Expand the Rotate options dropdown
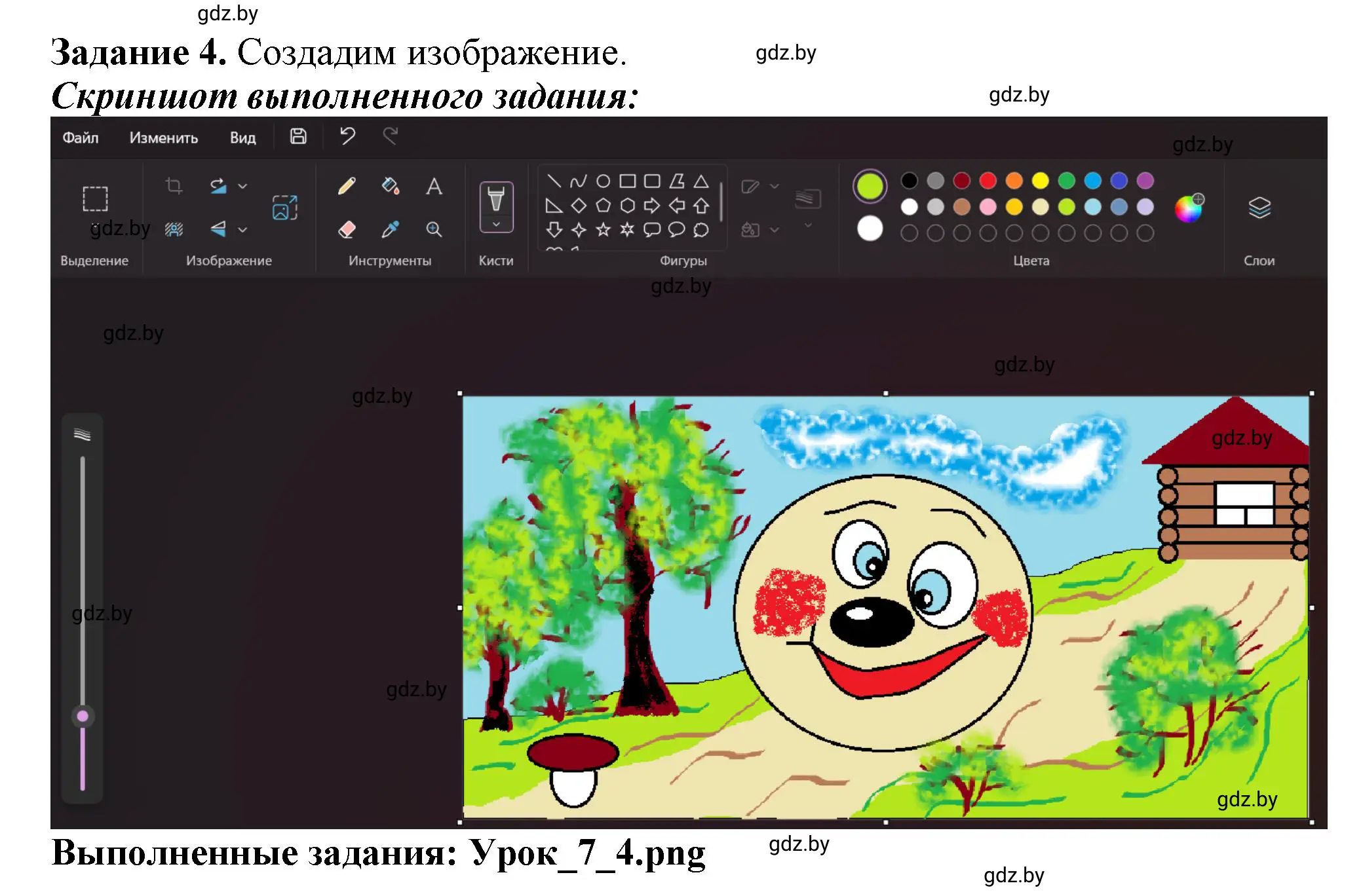Screen dimensions: 1363x896 (x=242, y=186)
